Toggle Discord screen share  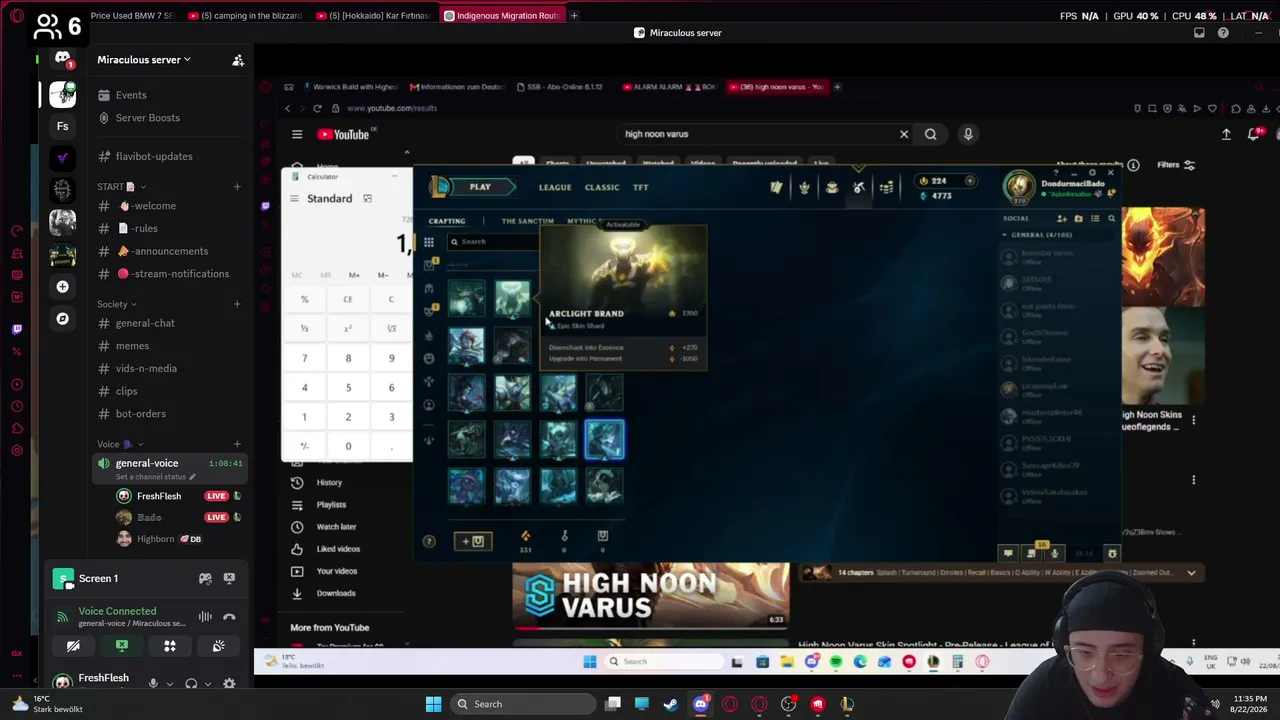pos(122,646)
